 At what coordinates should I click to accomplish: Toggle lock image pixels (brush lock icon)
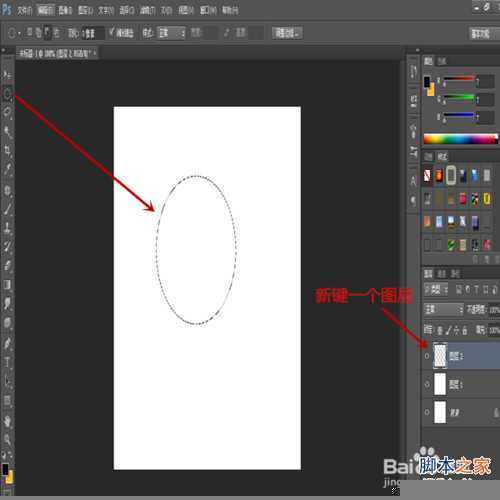(448, 330)
